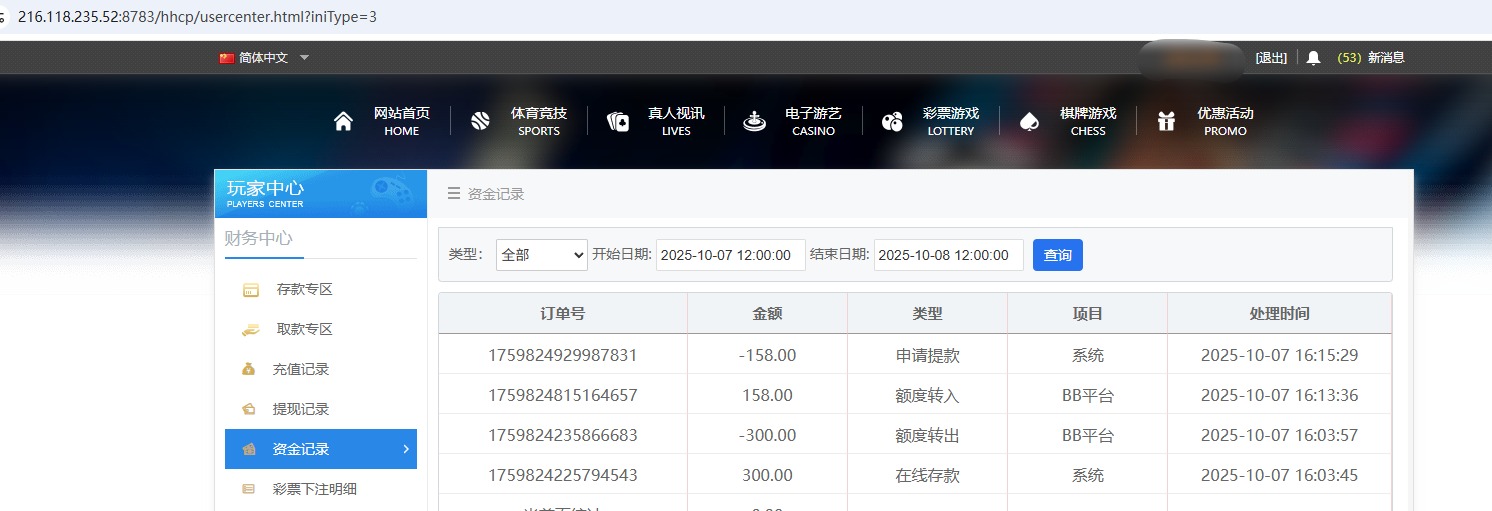This screenshot has width=1492, height=511.
Task: Go to 充值记录 in the sidebar
Action: 300,369
